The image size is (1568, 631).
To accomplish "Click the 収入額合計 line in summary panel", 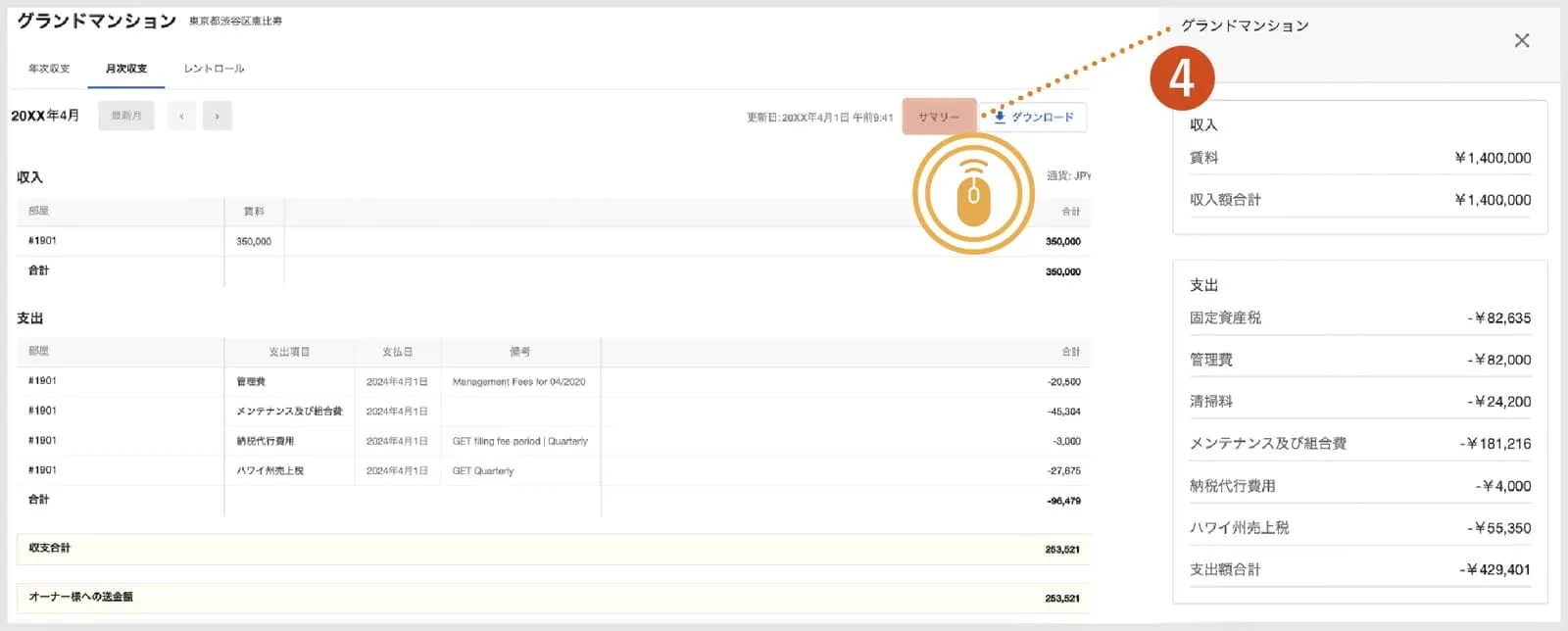I will tap(1360, 199).
